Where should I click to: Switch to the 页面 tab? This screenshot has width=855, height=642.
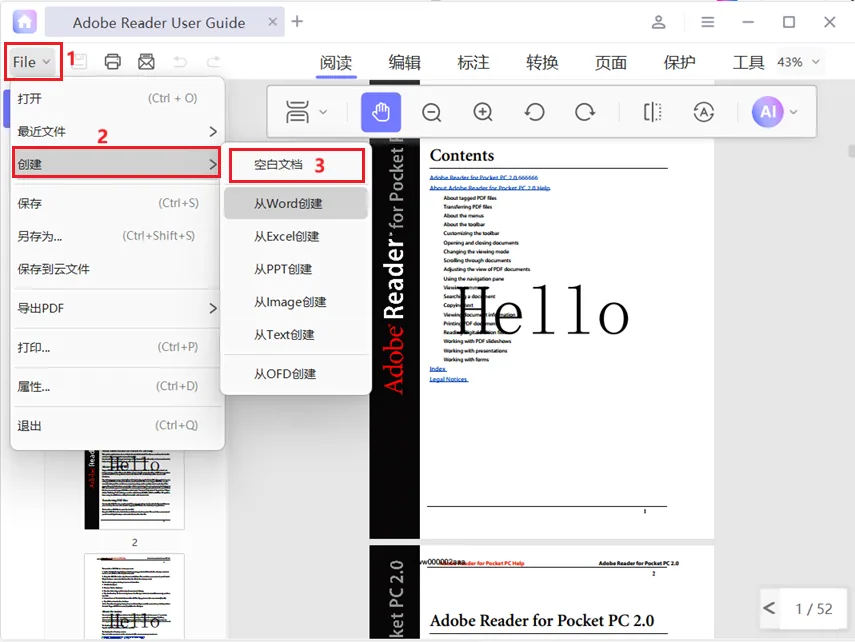(x=611, y=63)
